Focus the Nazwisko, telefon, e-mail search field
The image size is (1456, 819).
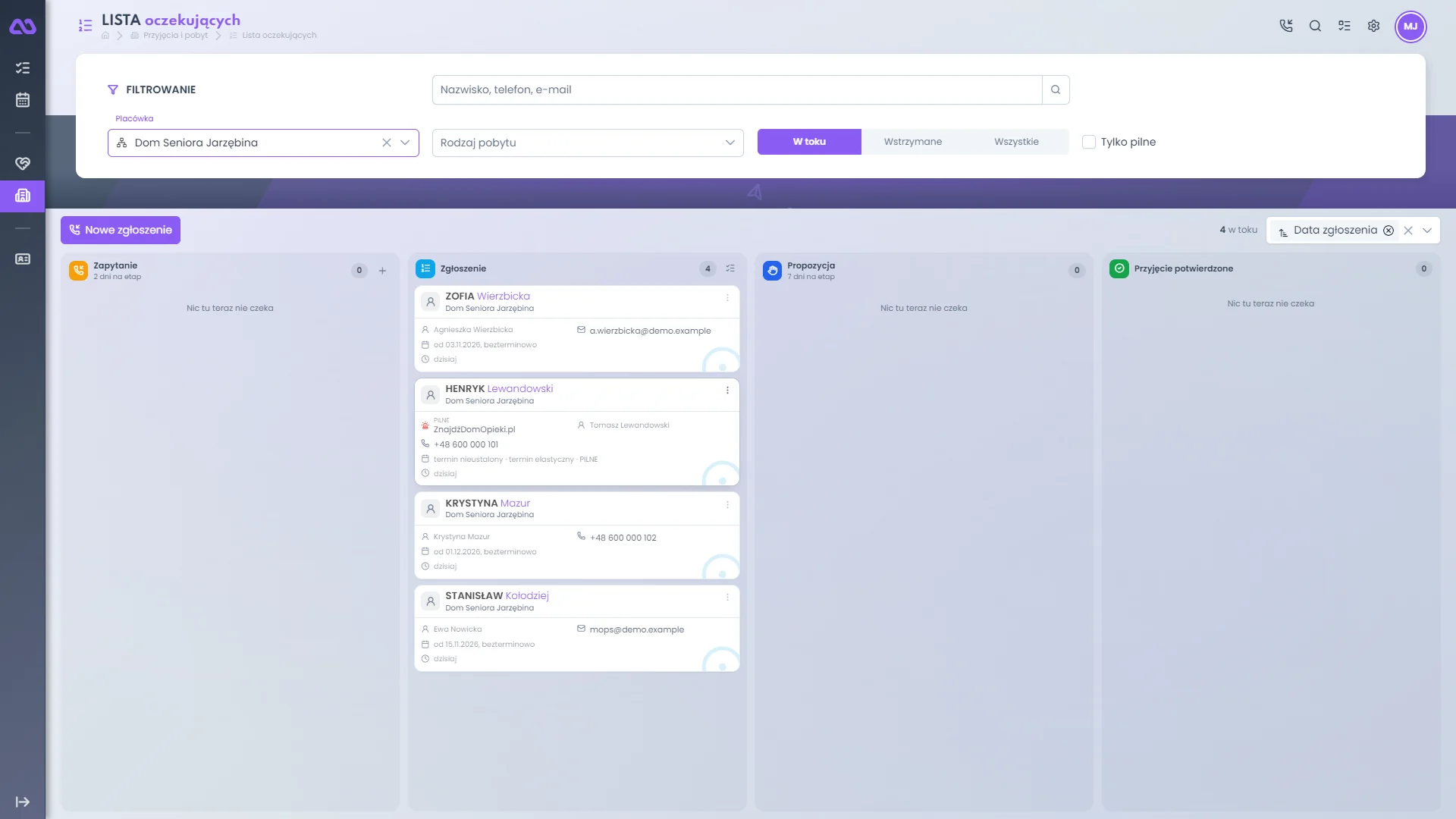[x=737, y=89]
